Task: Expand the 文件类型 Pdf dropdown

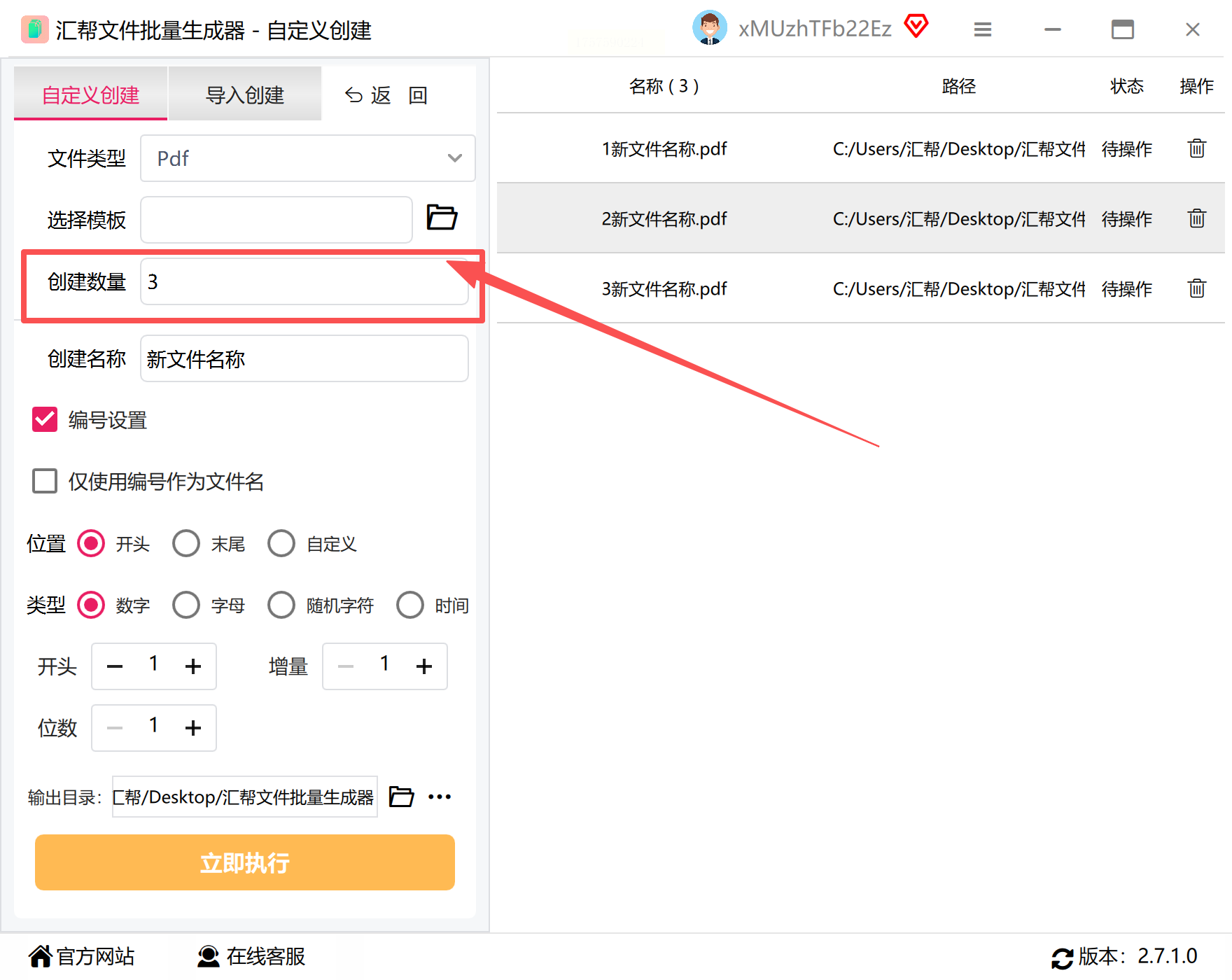Action: point(307,158)
